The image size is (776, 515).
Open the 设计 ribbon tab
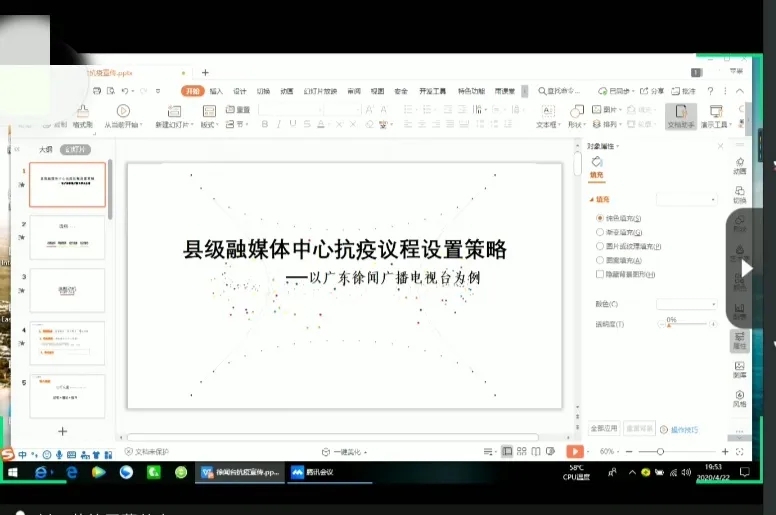pyautogui.click(x=240, y=91)
